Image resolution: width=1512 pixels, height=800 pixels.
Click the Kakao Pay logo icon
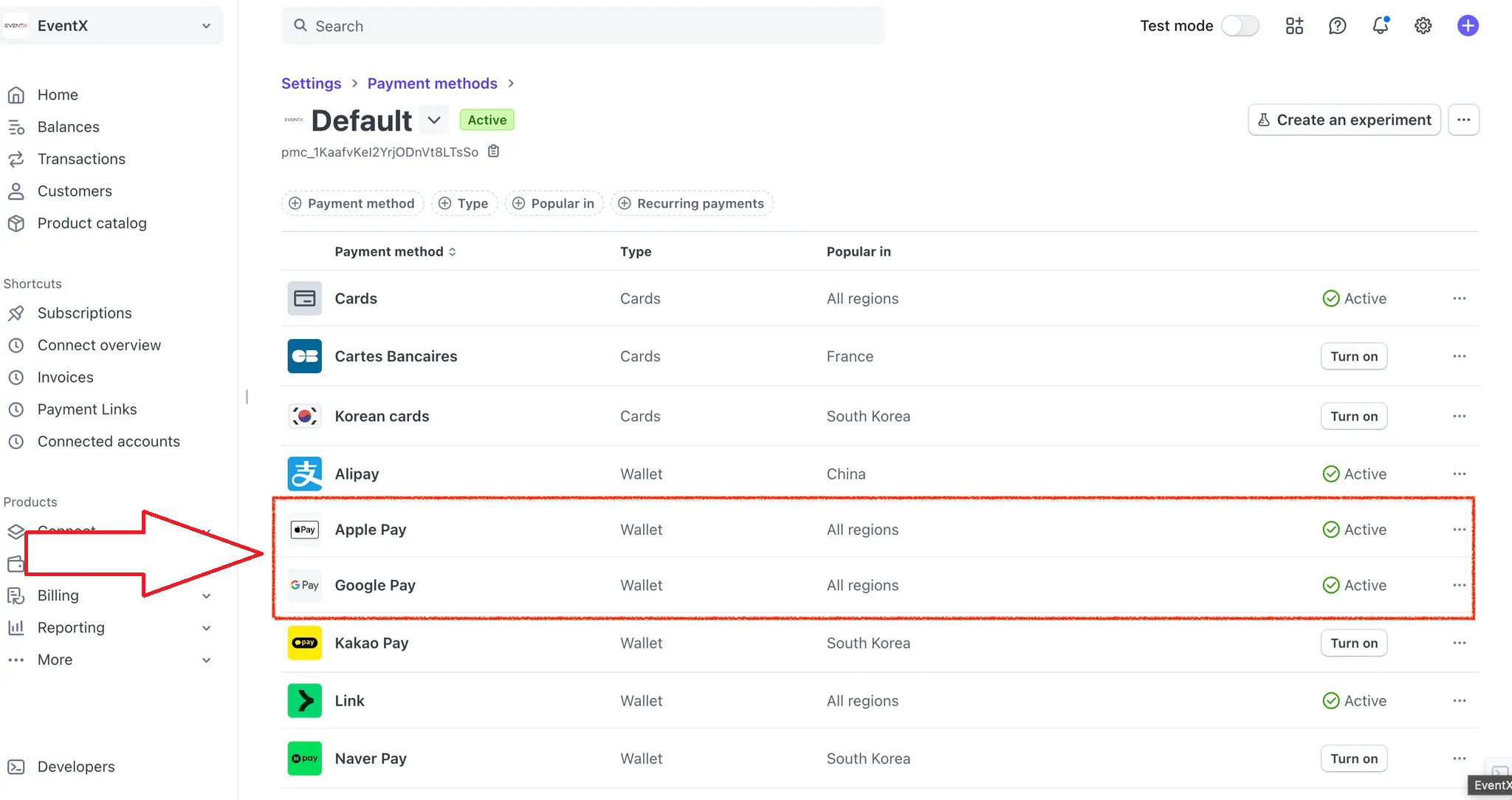[x=304, y=643]
